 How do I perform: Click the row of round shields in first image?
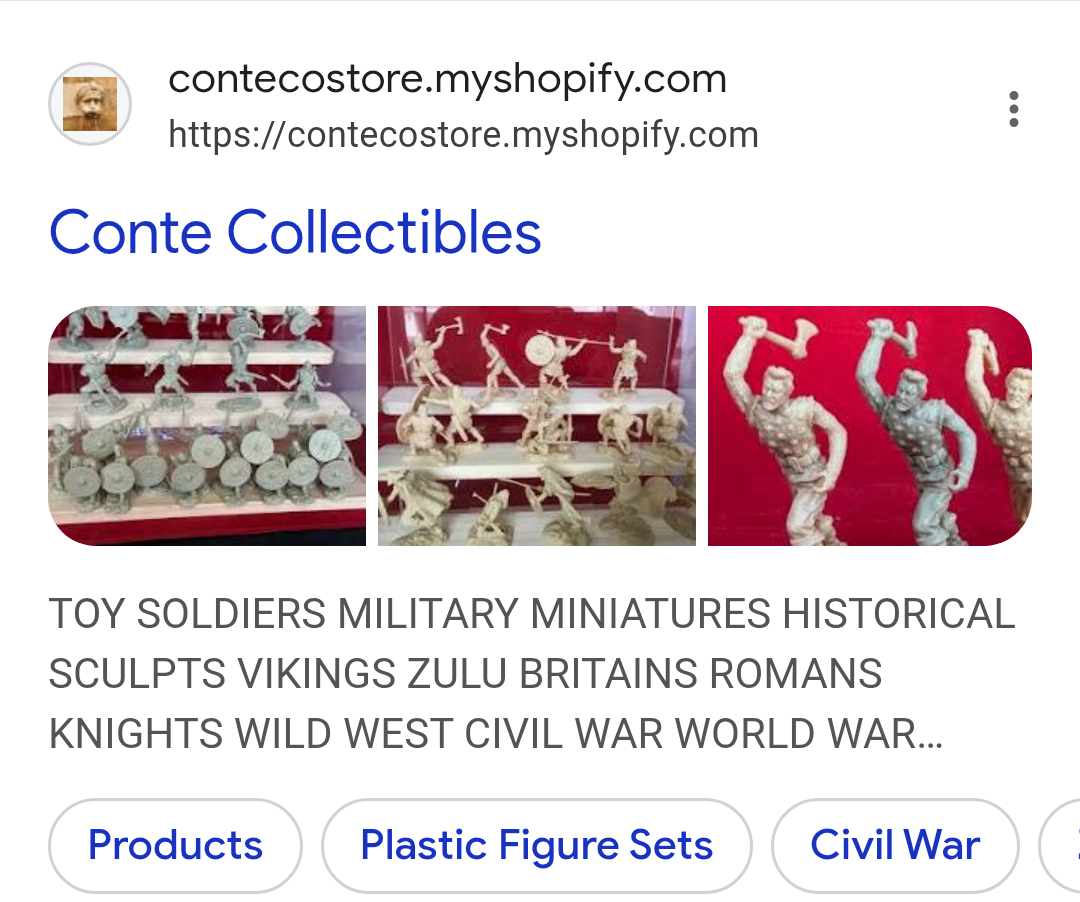pos(207,465)
